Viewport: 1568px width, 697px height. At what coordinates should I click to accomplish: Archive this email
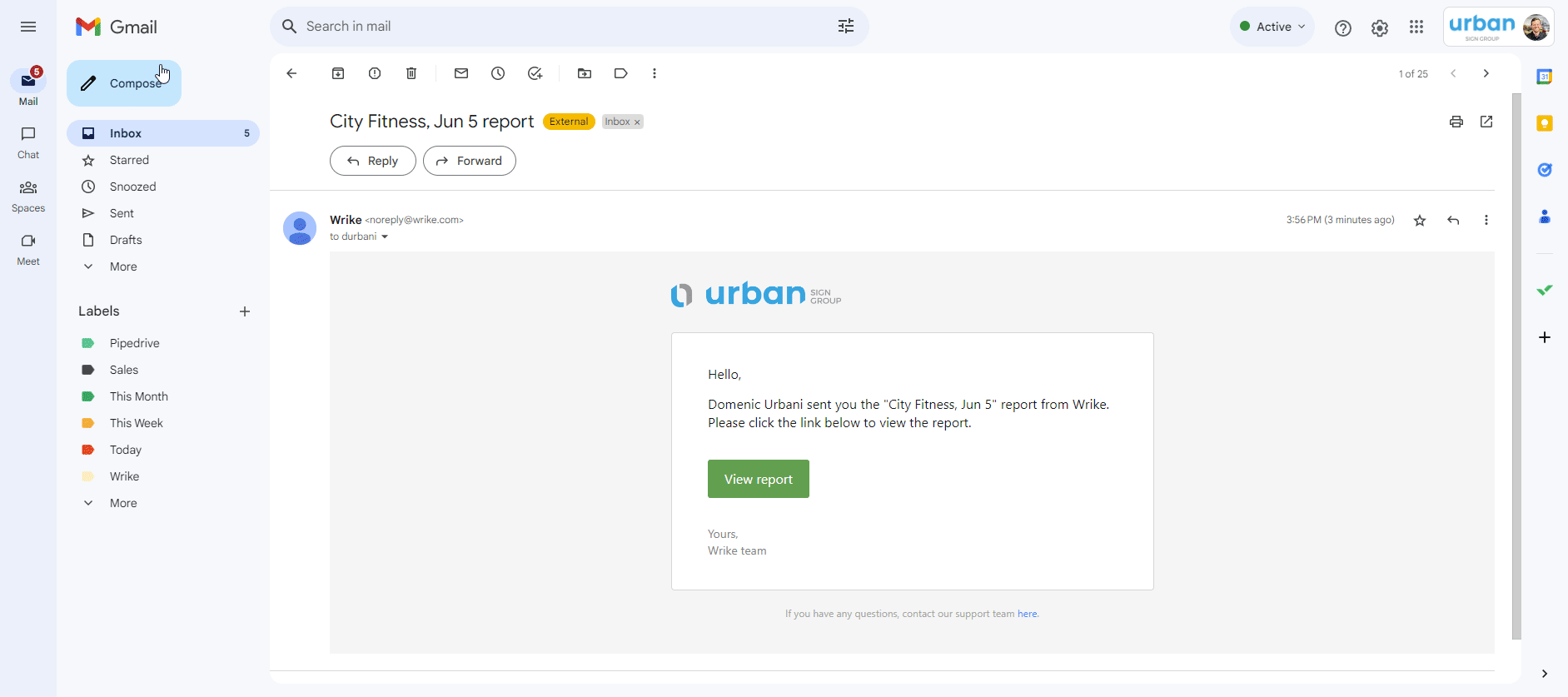338,73
